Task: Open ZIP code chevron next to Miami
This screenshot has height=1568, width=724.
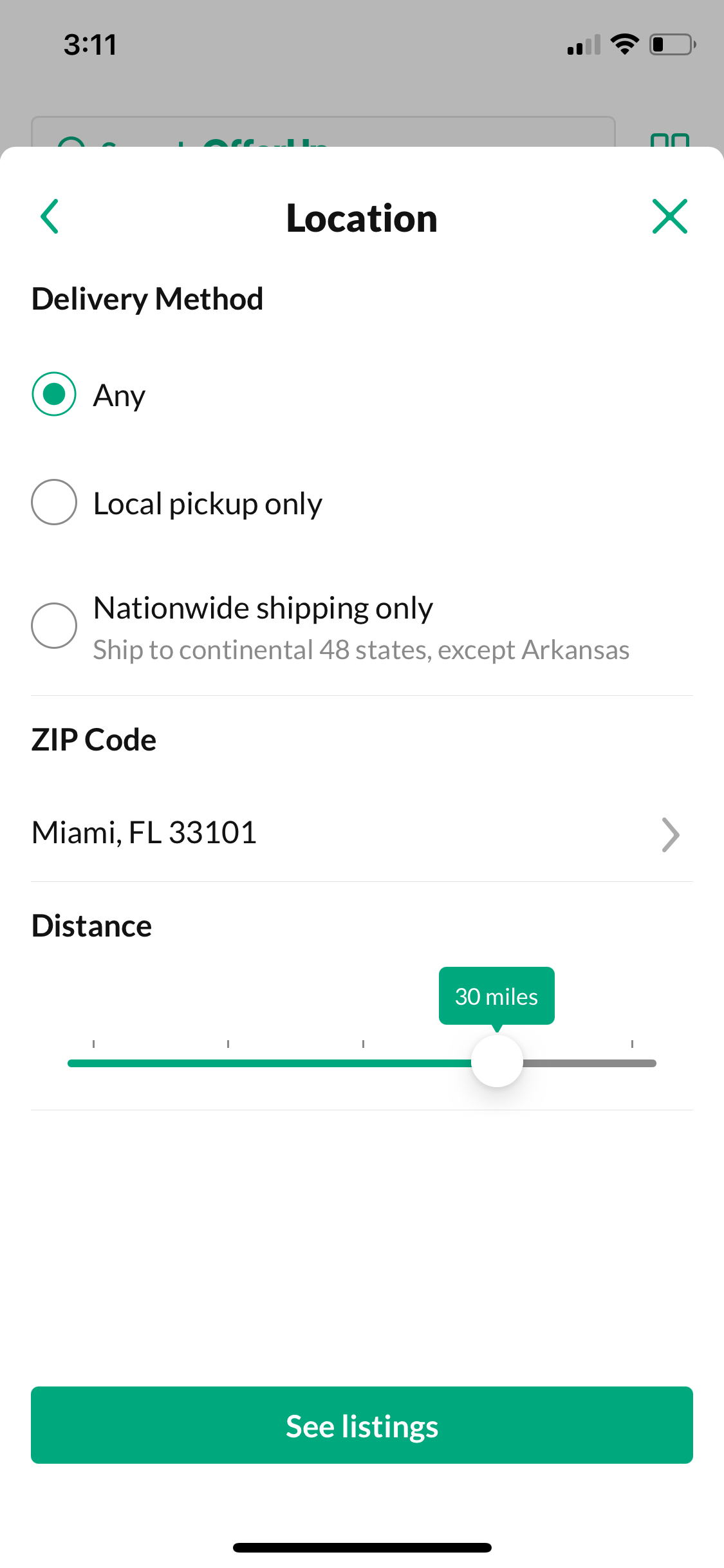Action: pos(670,835)
